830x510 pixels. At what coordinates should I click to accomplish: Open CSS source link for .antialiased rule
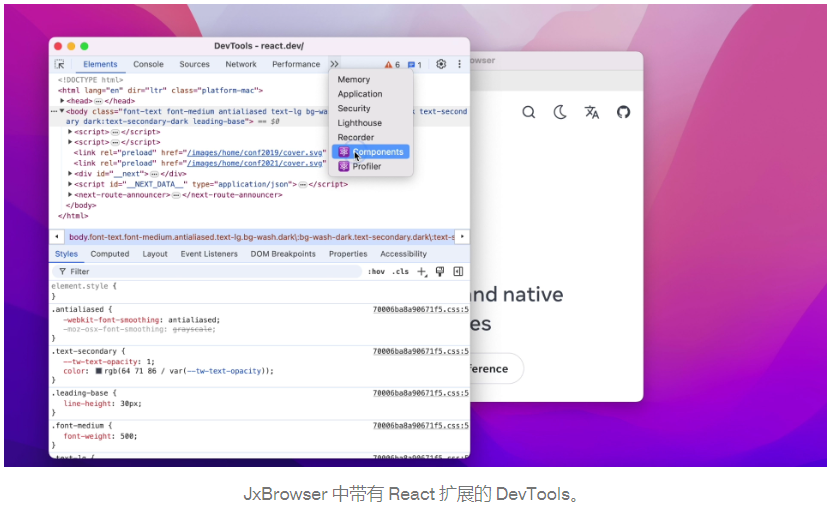pos(420,309)
